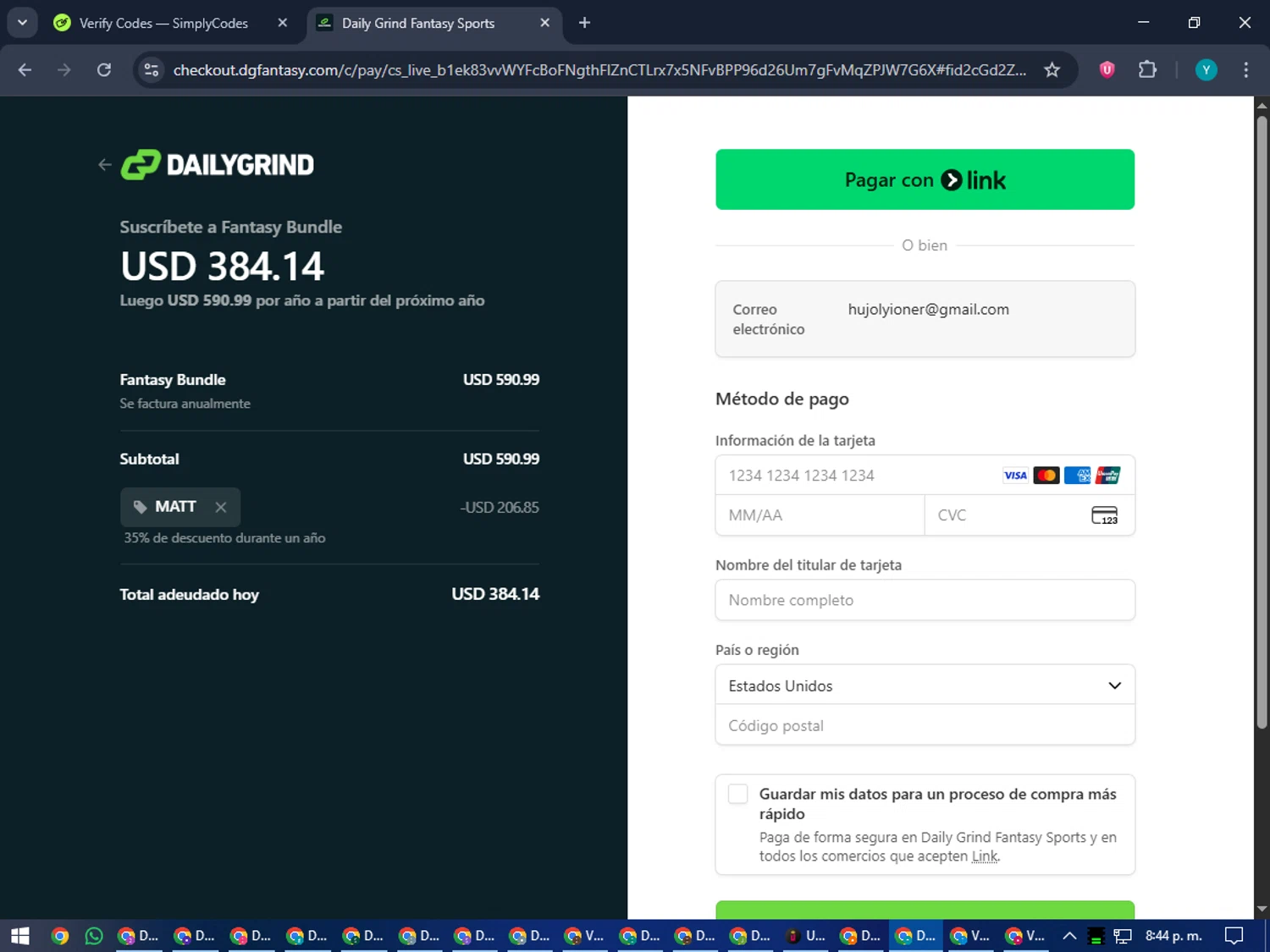The width and height of the screenshot is (1270, 952).
Task: Click the page vertical scrollbar
Action: pos(1262,423)
